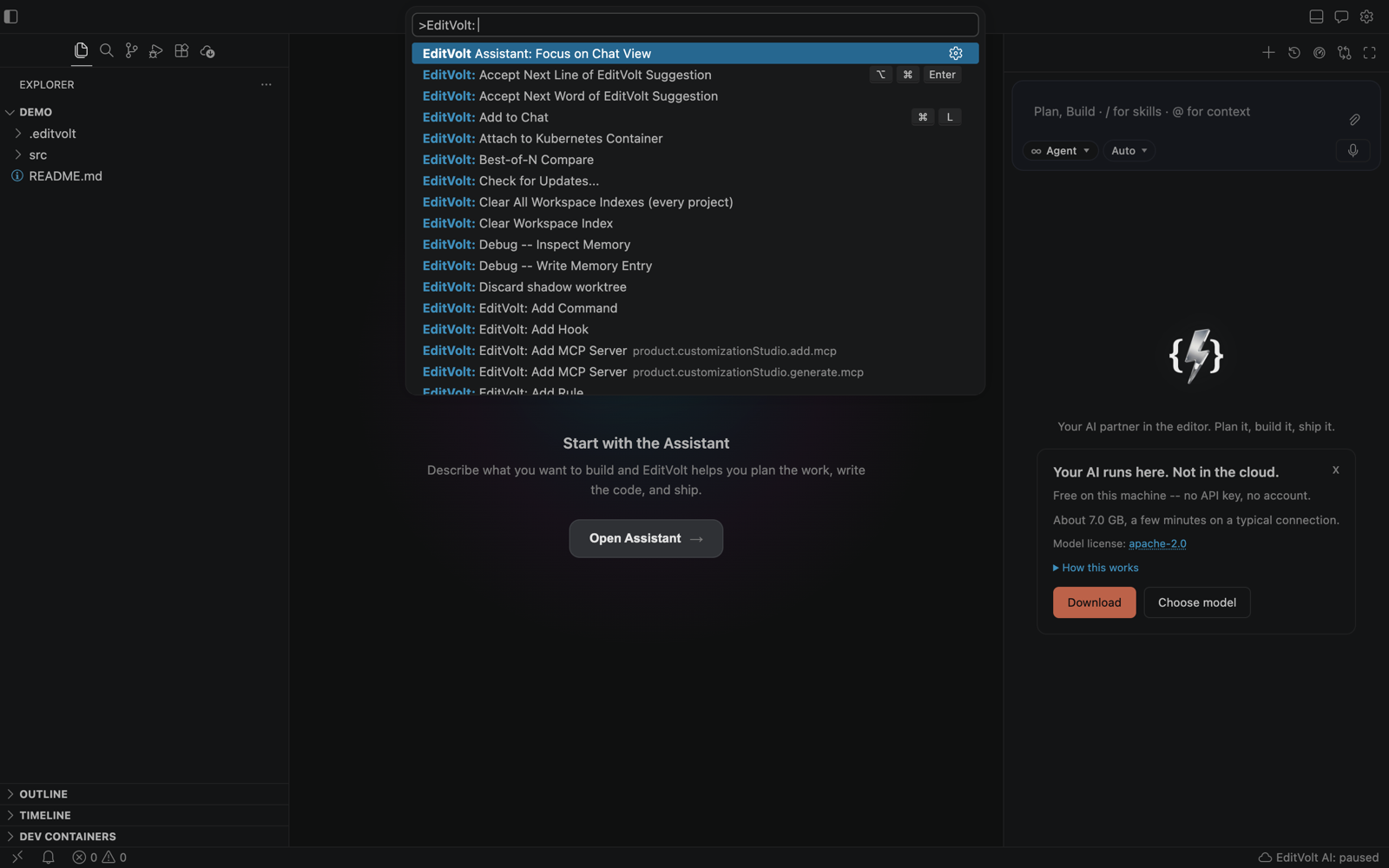
Task: Click the Download model button
Action: click(x=1094, y=602)
